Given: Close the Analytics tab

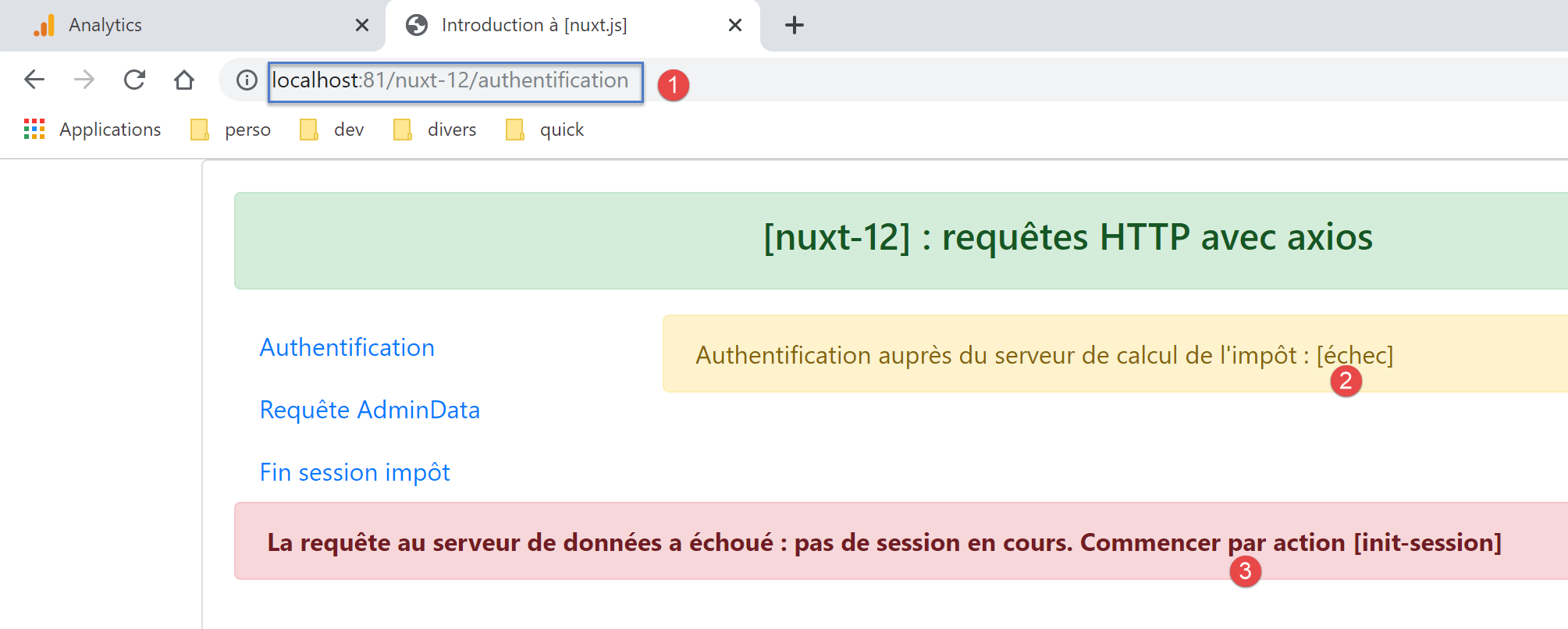Looking at the screenshot, I should (362, 26).
